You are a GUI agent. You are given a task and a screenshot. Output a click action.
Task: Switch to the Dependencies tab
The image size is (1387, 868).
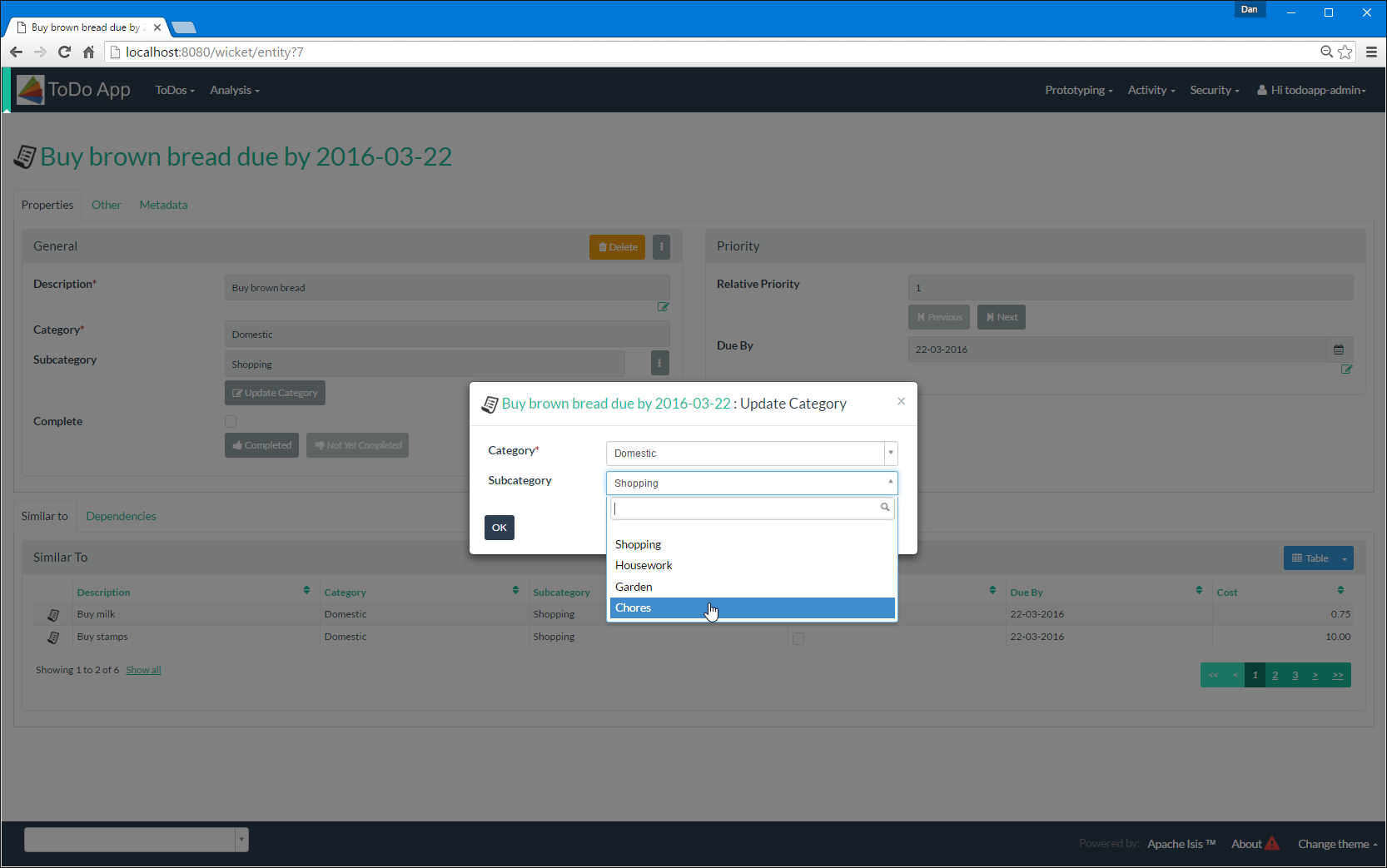coord(121,516)
